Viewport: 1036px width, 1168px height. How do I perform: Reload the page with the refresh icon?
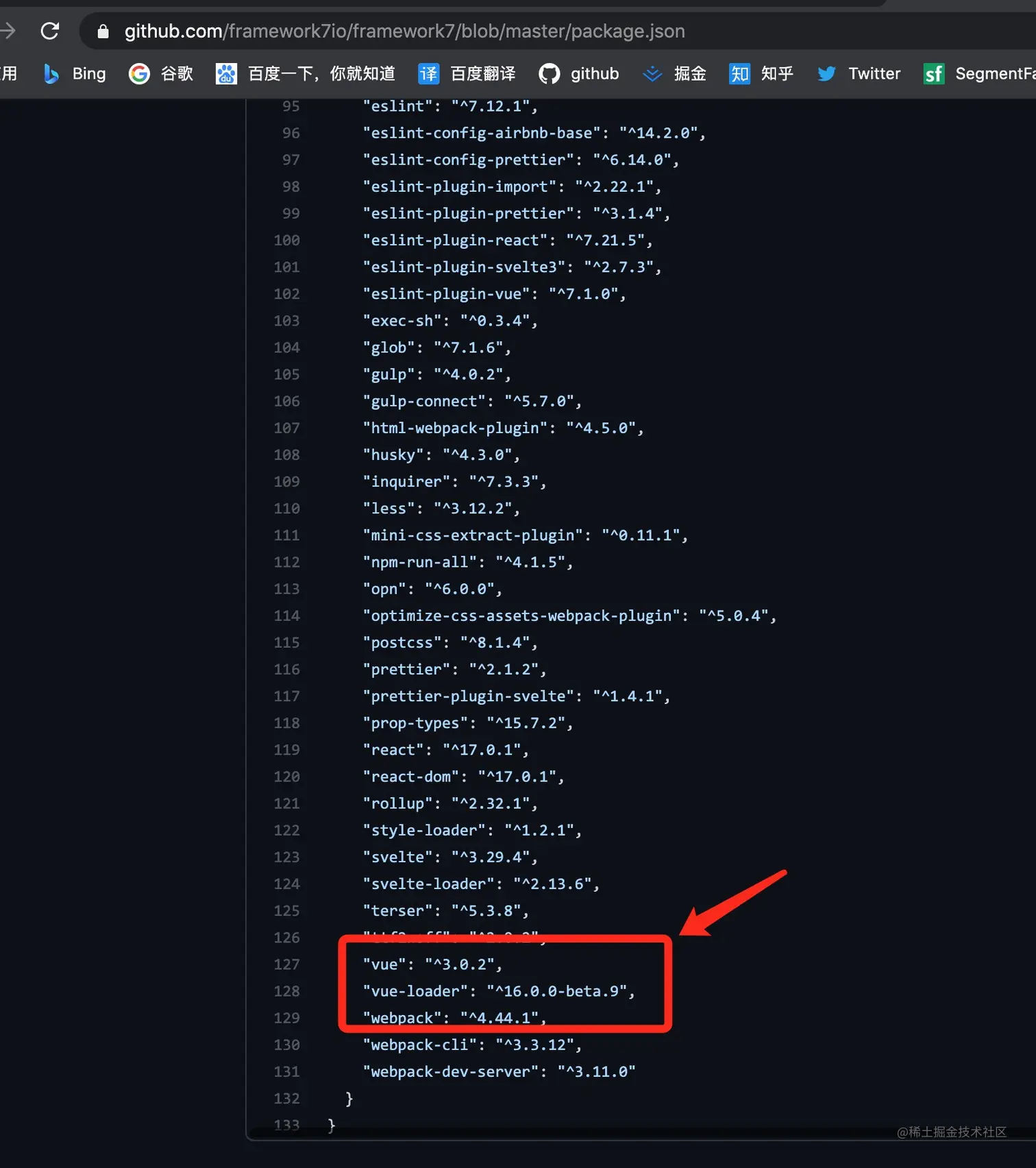pyautogui.click(x=50, y=31)
